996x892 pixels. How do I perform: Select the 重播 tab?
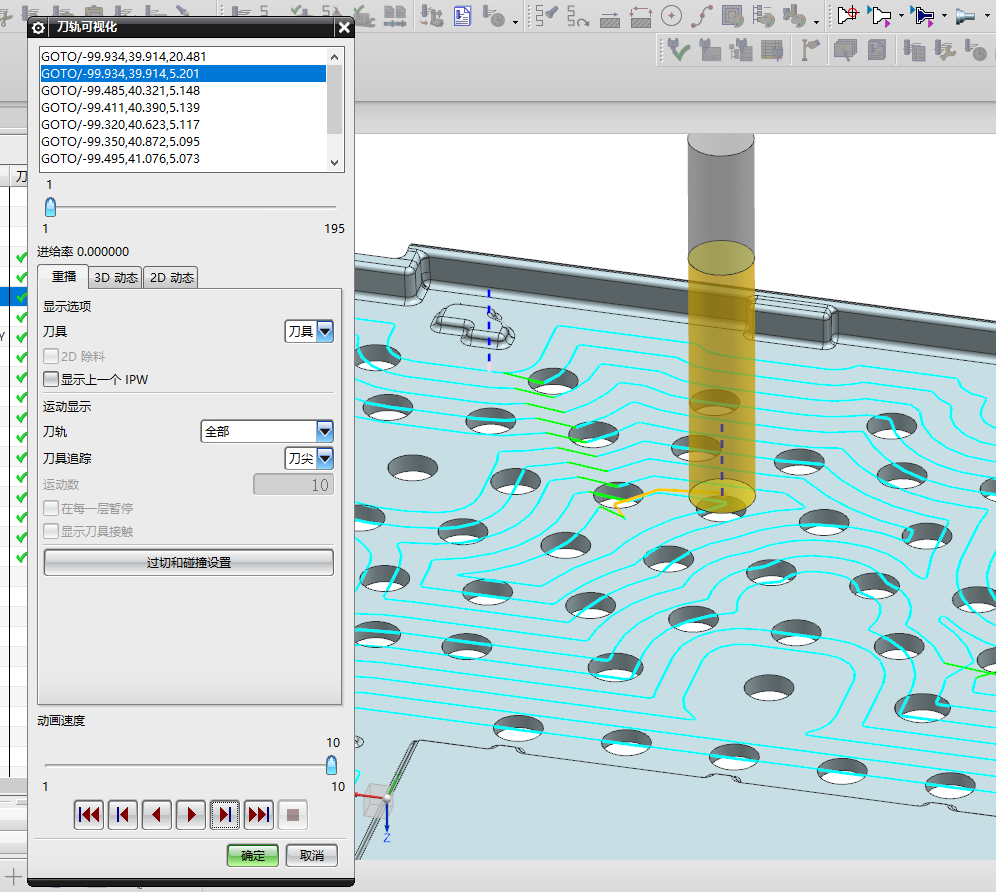(63, 277)
